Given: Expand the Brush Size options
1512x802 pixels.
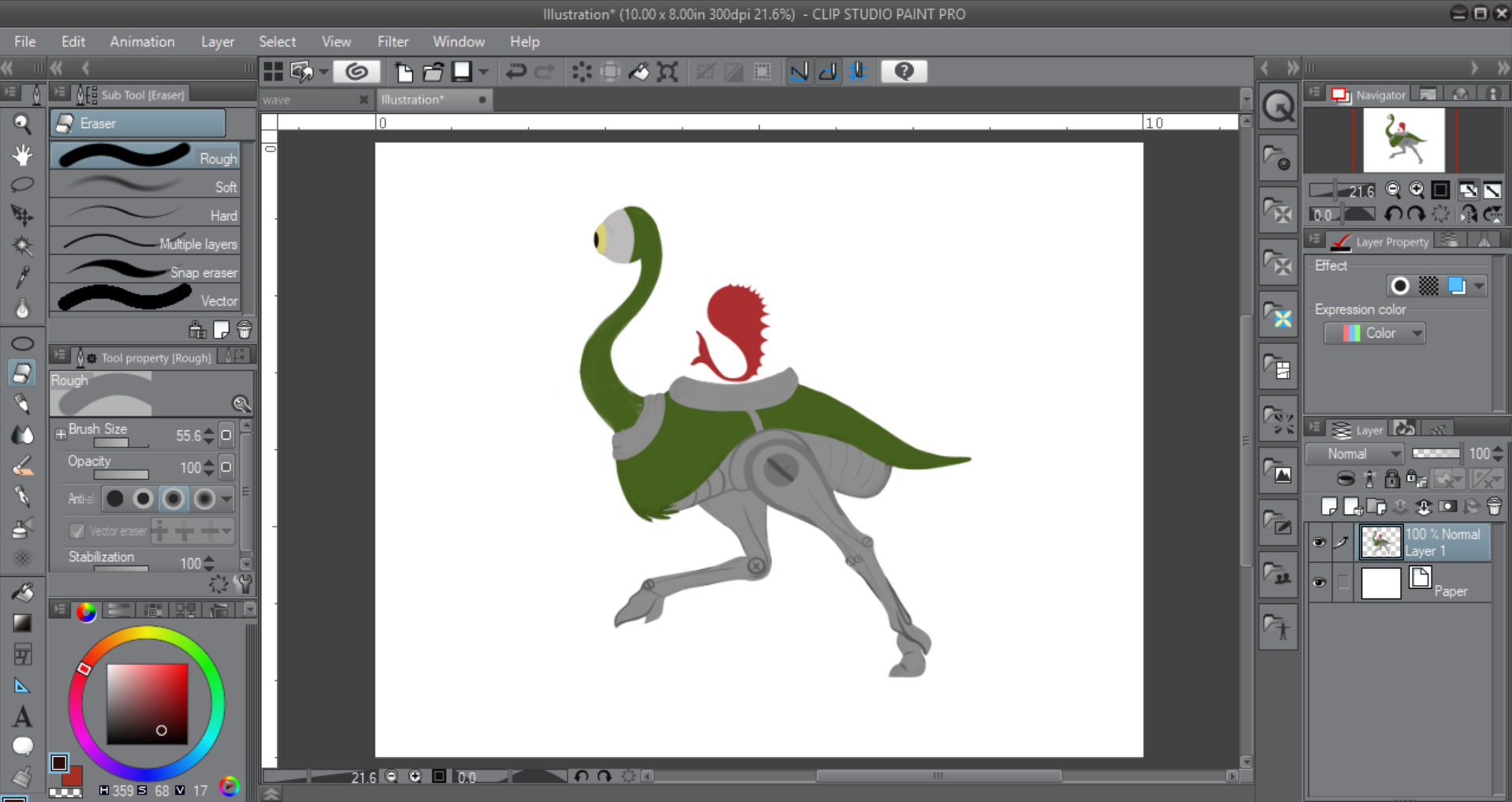Looking at the screenshot, I should coord(60,434).
